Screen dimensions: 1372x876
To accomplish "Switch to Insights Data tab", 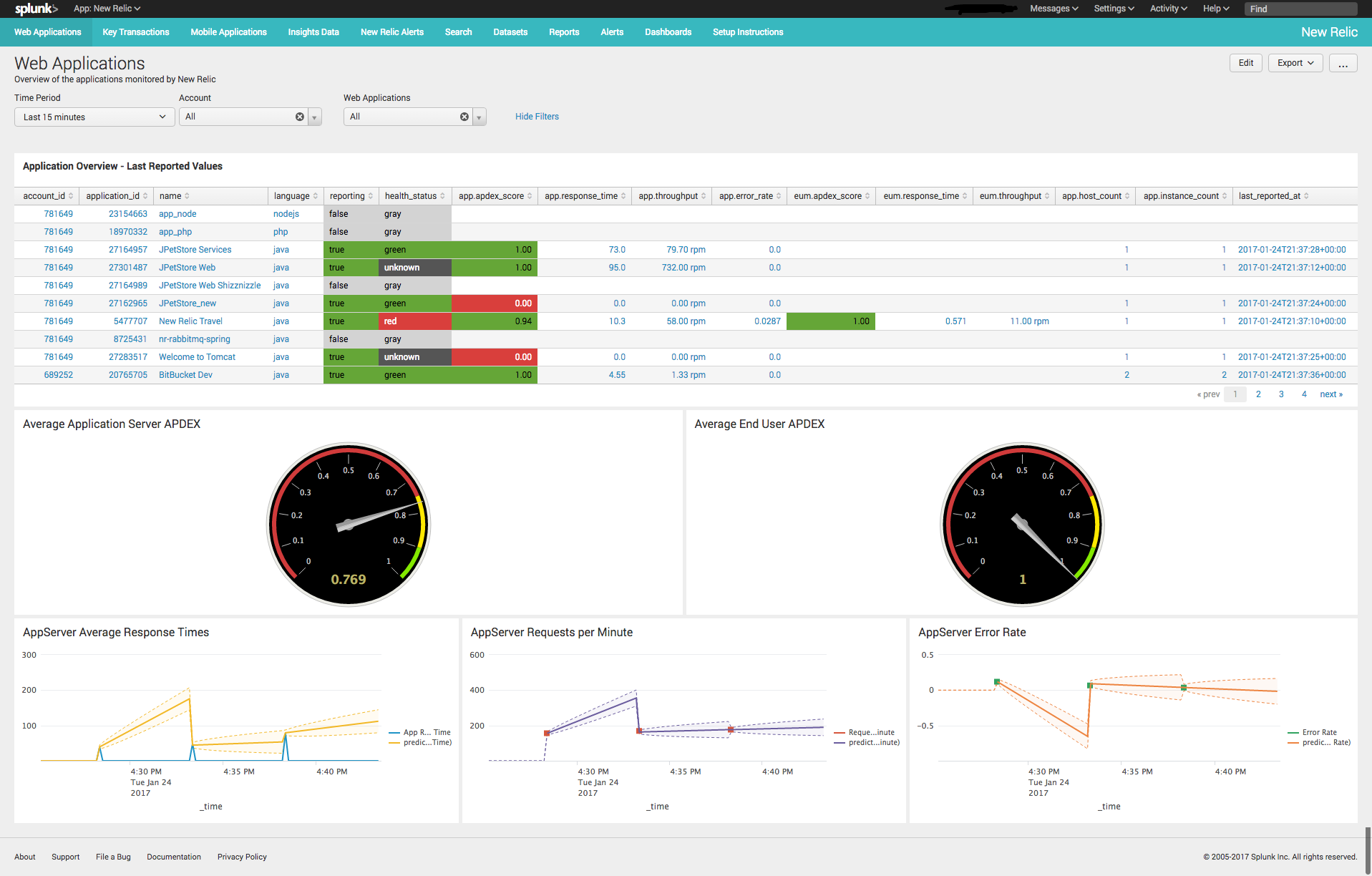I will click(x=313, y=32).
